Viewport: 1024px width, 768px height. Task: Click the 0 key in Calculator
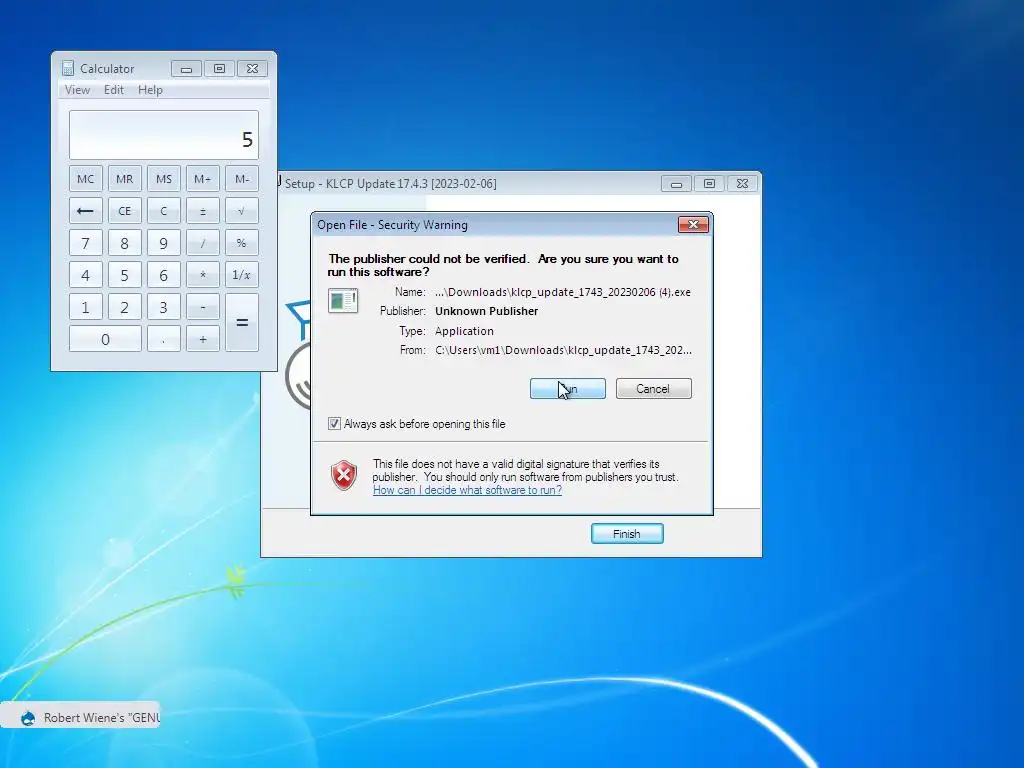click(105, 339)
